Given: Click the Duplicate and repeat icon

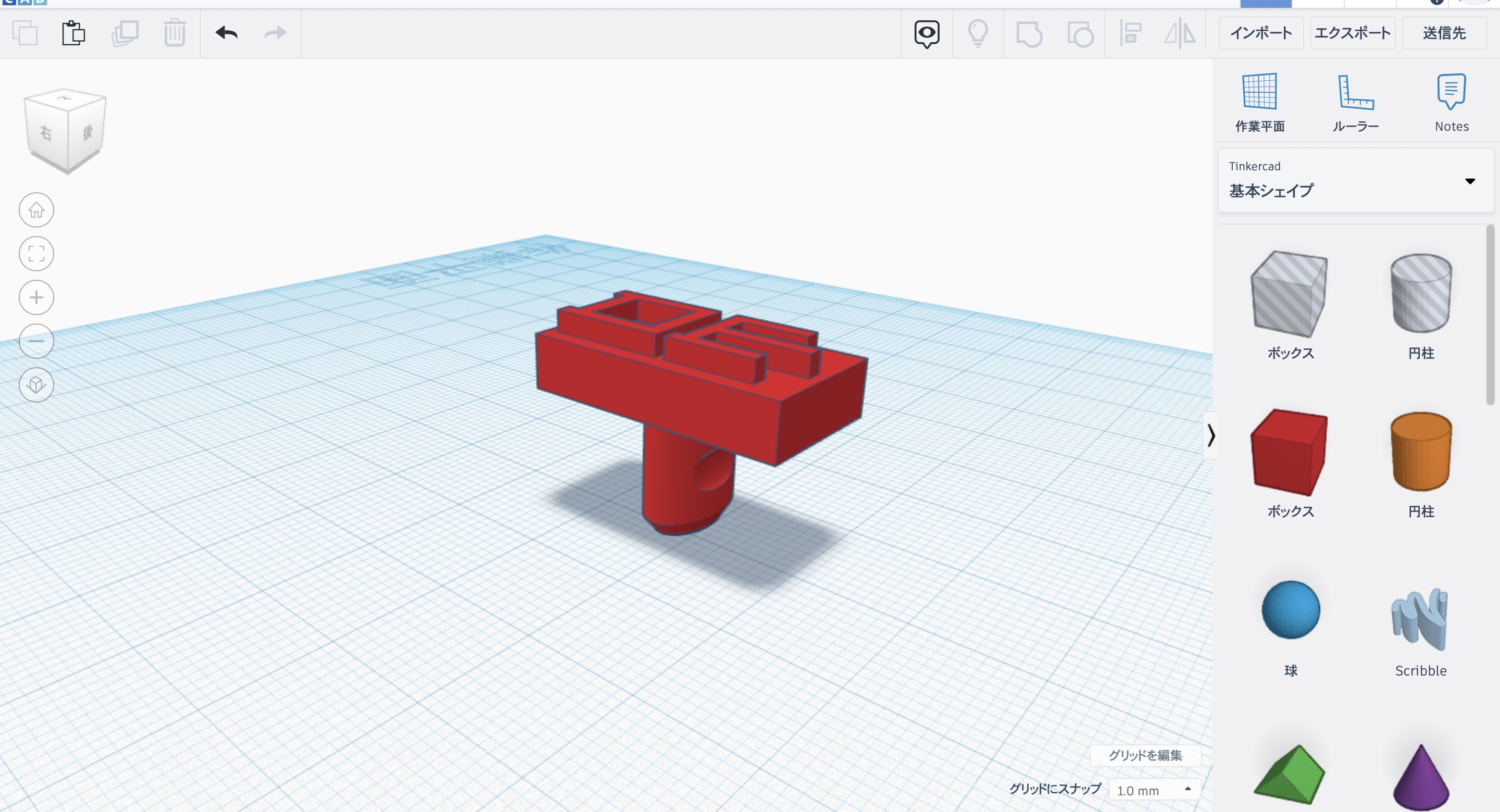Looking at the screenshot, I should click(124, 33).
